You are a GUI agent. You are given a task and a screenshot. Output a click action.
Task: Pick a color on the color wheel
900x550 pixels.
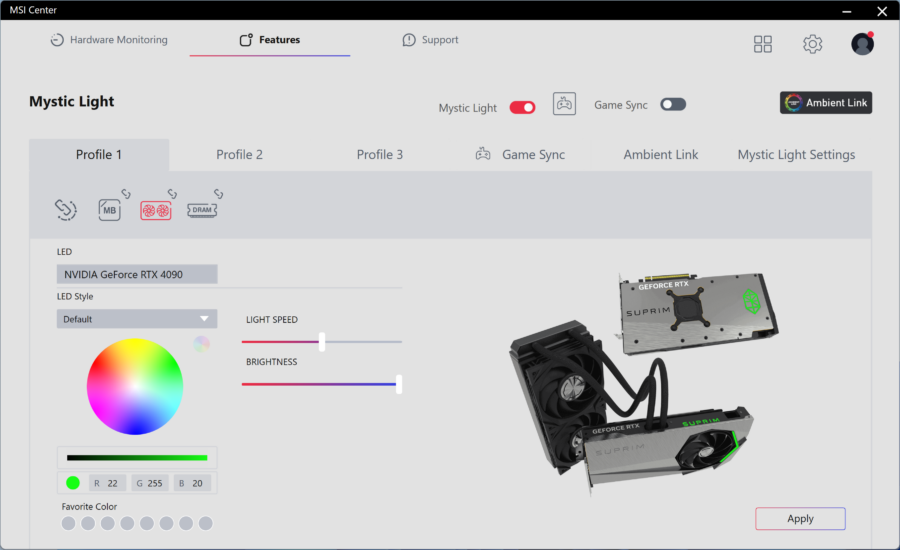[135, 386]
